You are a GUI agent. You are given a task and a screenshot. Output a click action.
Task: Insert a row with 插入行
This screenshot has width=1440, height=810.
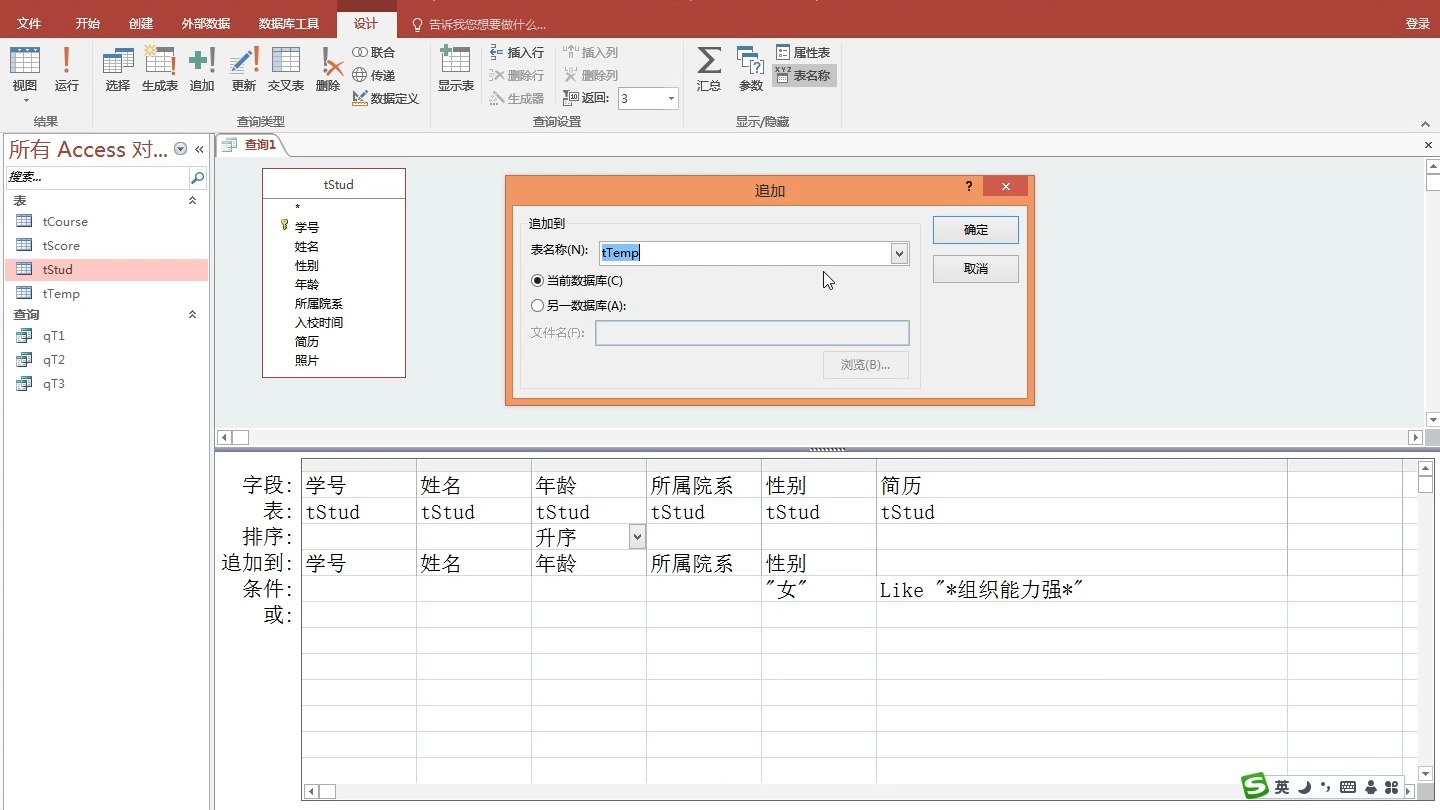(x=517, y=52)
